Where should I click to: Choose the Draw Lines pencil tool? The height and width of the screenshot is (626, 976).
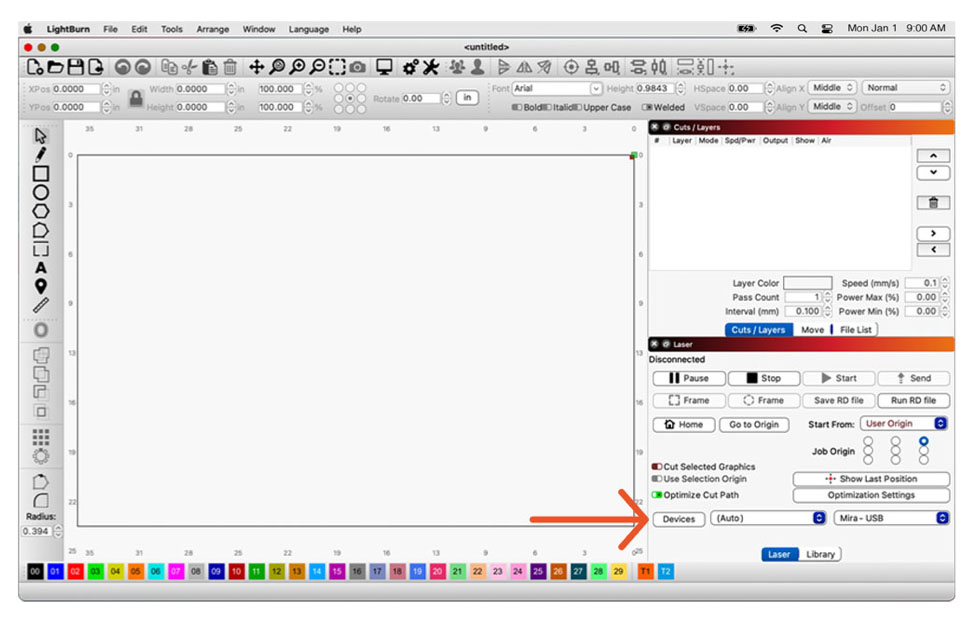(x=40, y=154)
